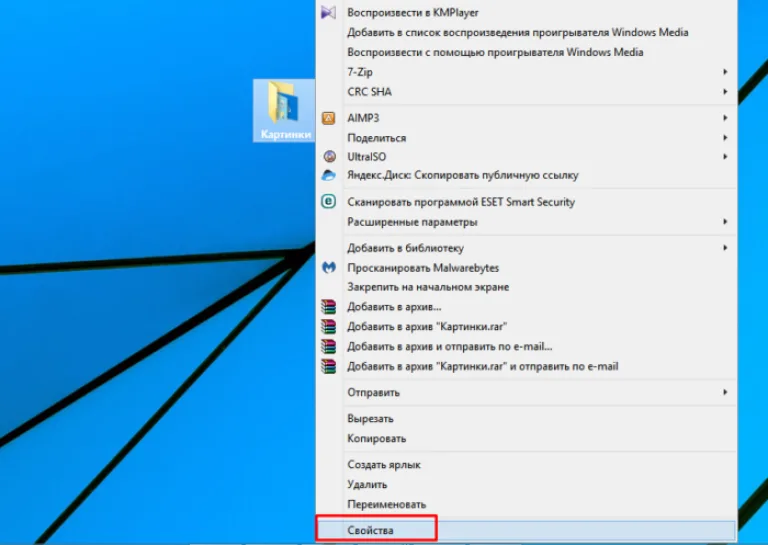Click WinRAR icon beside 'Добавить в архив...'
Screen dimensions: 768x545
(x=329, y=307)
